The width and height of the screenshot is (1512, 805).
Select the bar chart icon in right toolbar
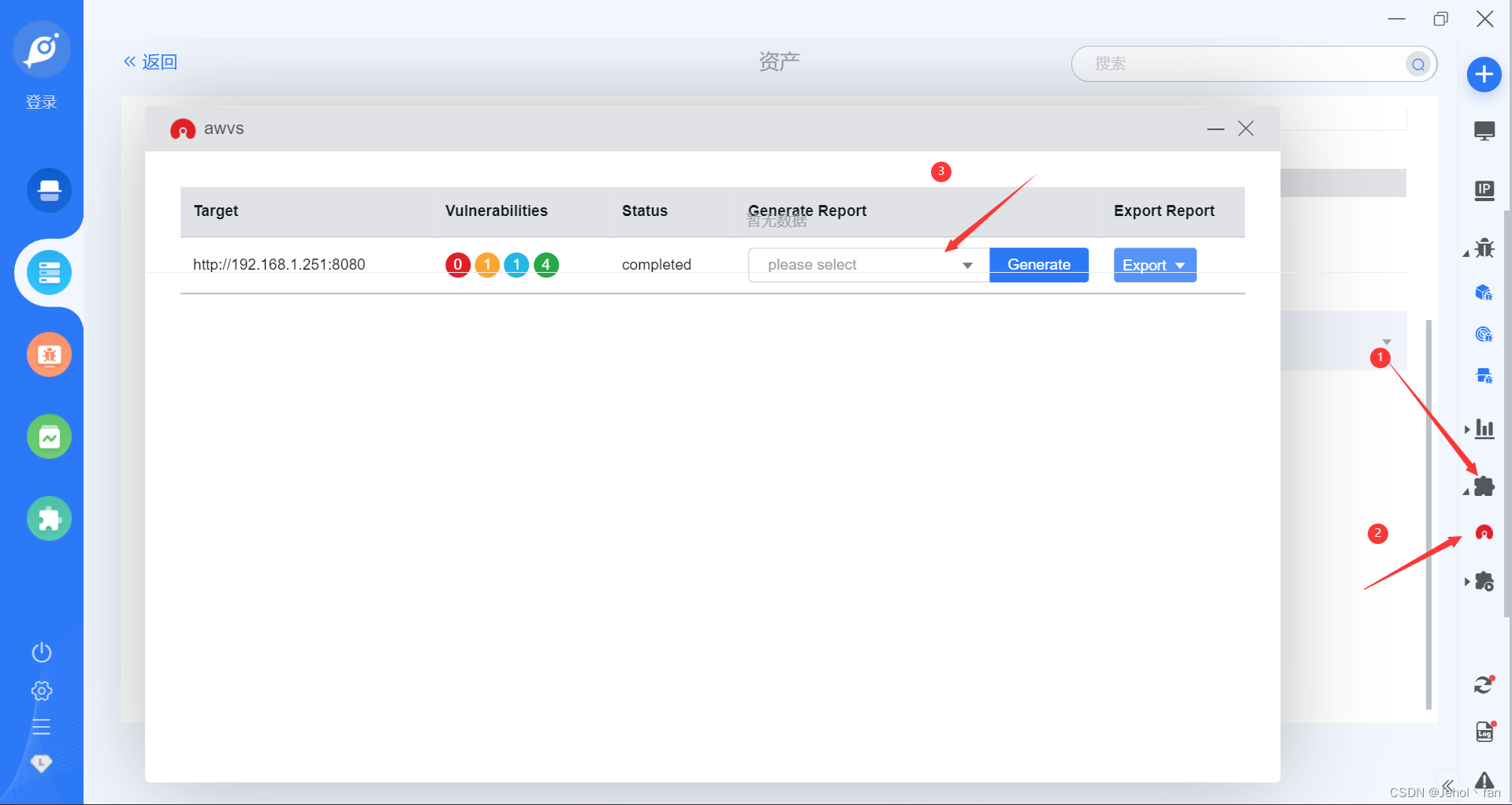pyautogui.click(x=1484, y=428)
